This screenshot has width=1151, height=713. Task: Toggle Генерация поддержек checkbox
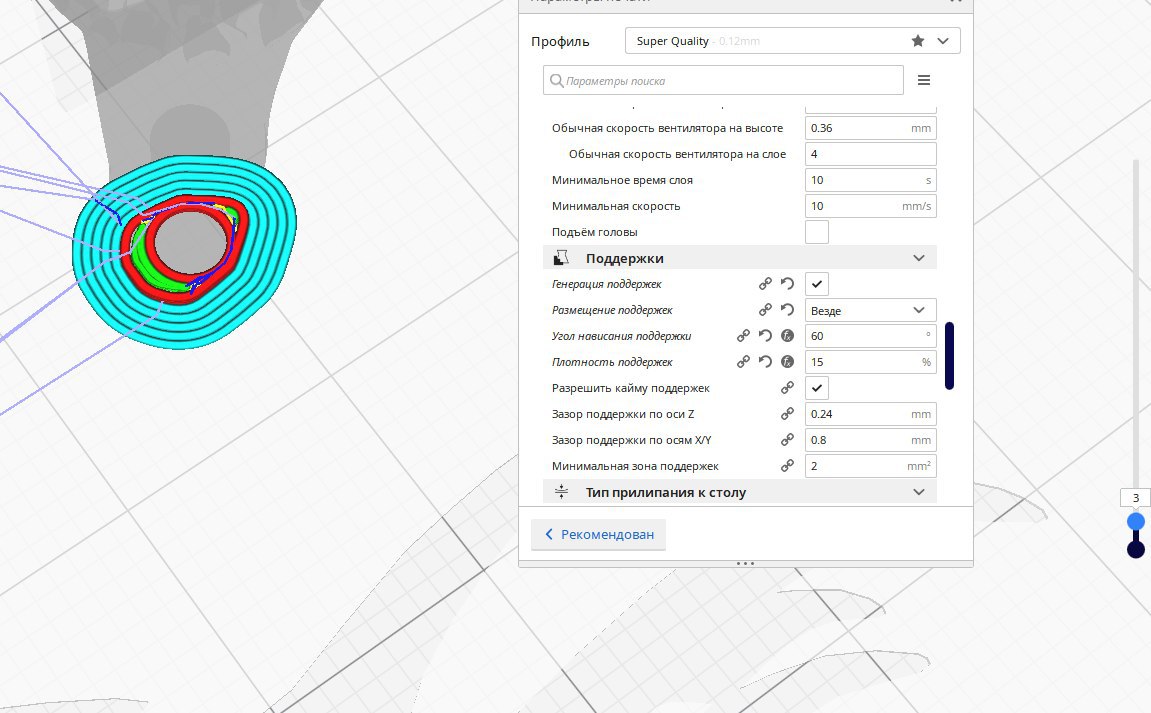[x=816, y=284]
